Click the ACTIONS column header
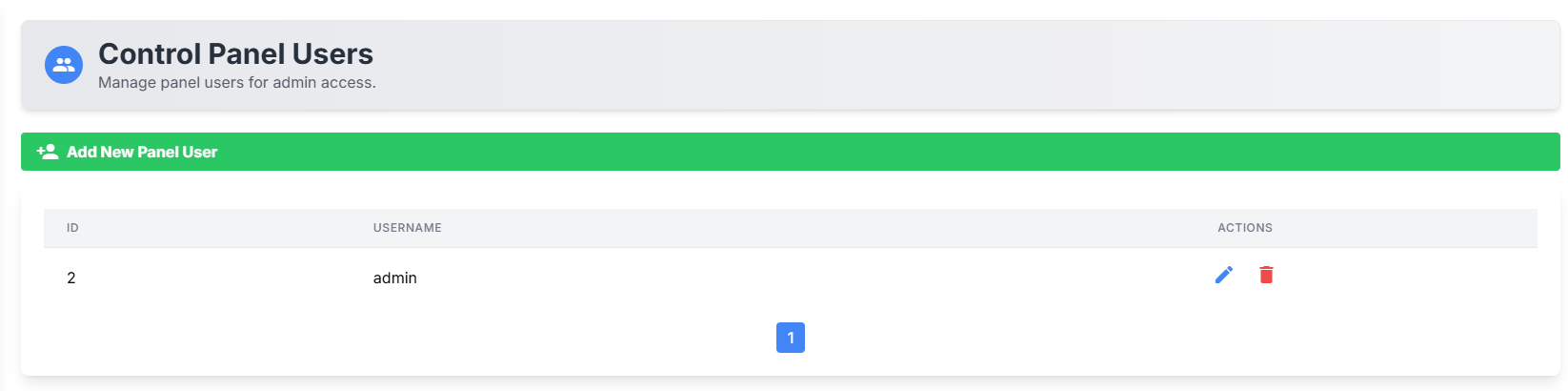This screenshot has width=1568, height=391. click(1244, 228)
